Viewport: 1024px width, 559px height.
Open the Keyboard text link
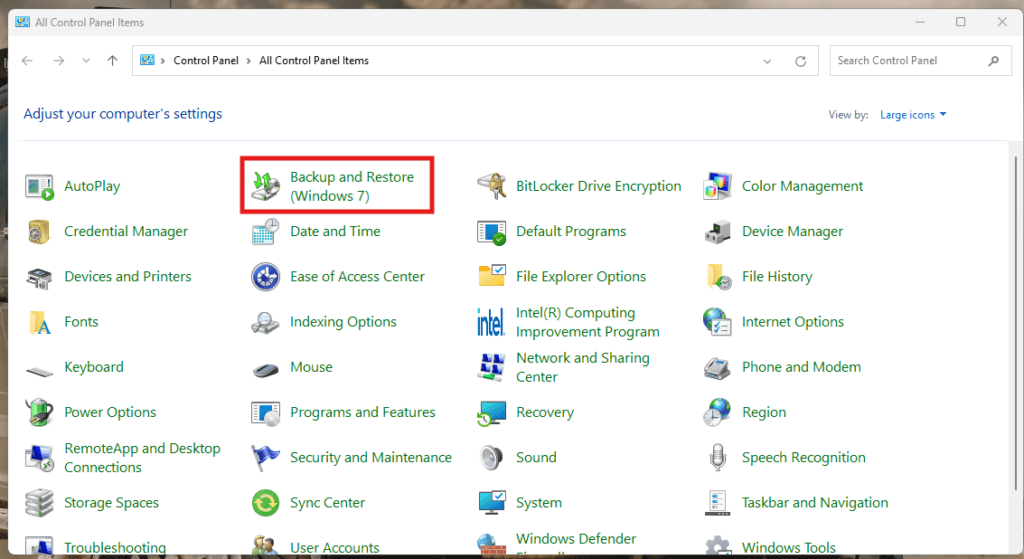pyautogui.click(x=93, y=367)
